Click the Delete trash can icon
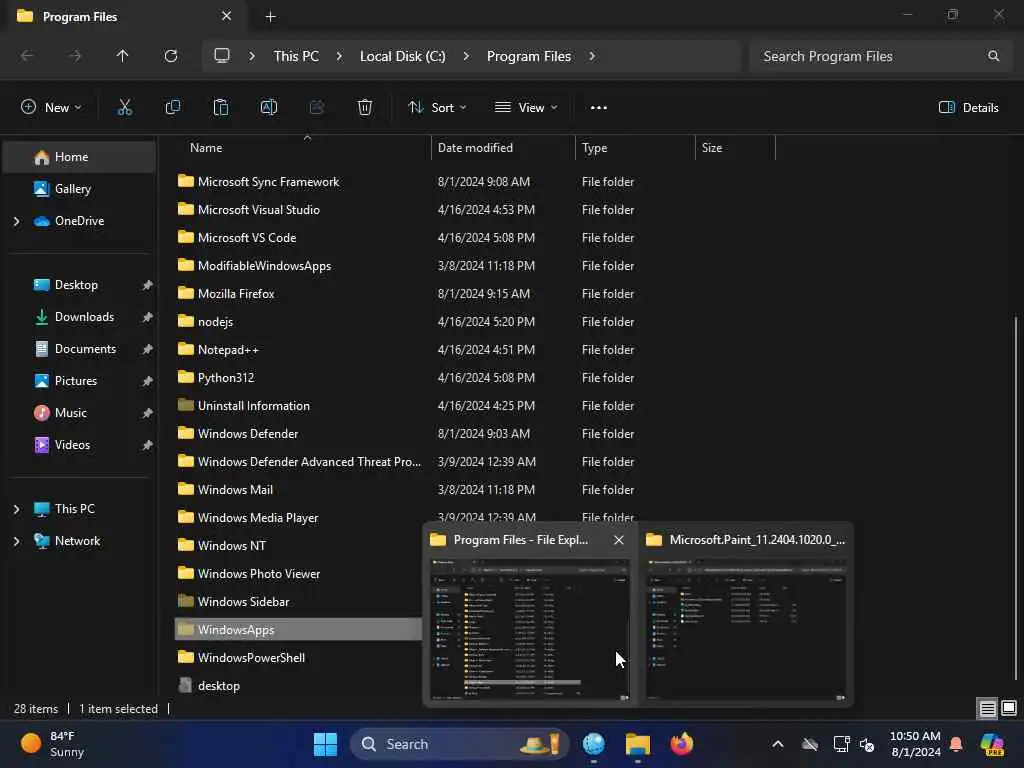 365,108
